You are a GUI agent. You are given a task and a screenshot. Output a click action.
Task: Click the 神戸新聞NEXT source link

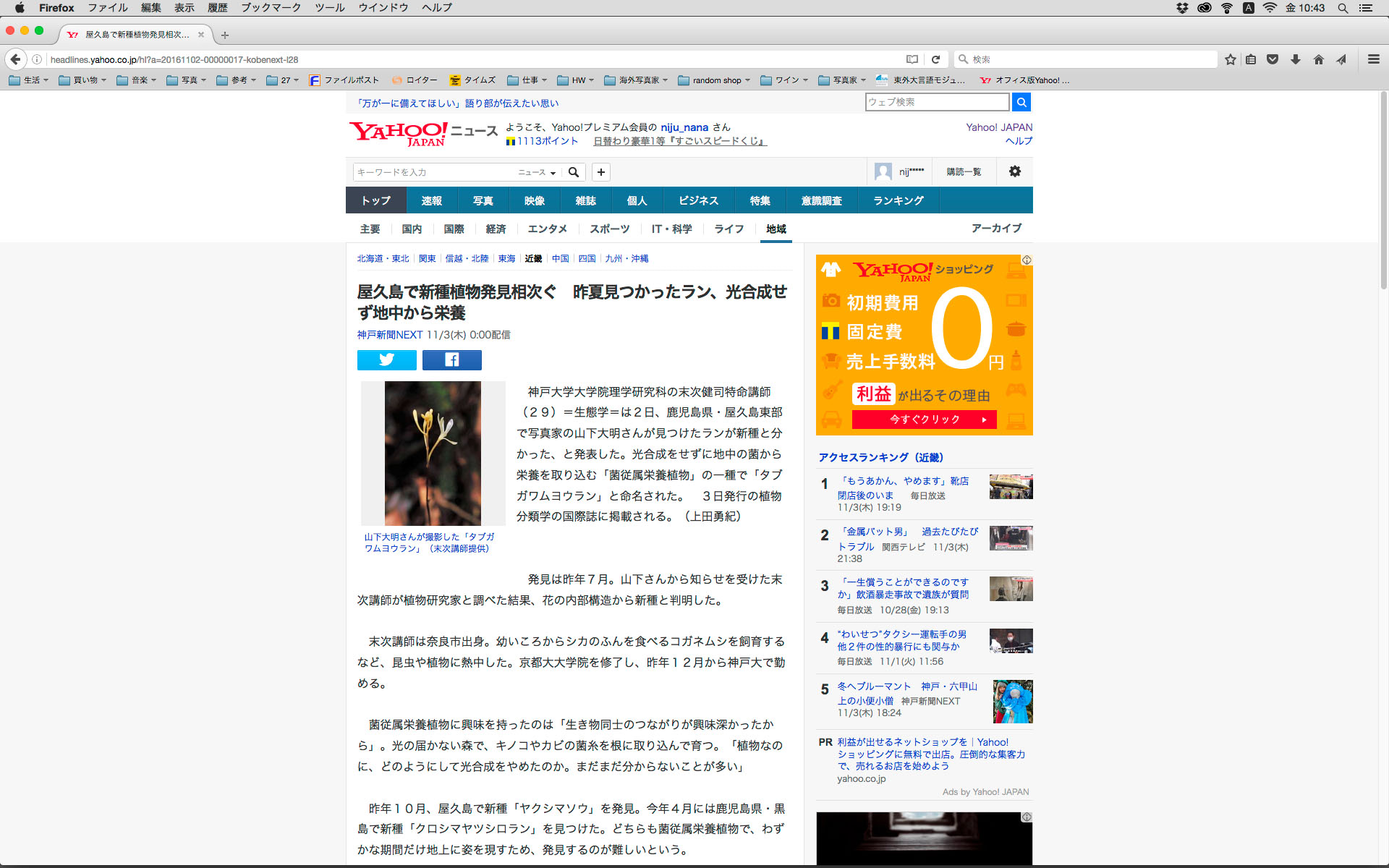pyautogui.click(x=389, y=335)
